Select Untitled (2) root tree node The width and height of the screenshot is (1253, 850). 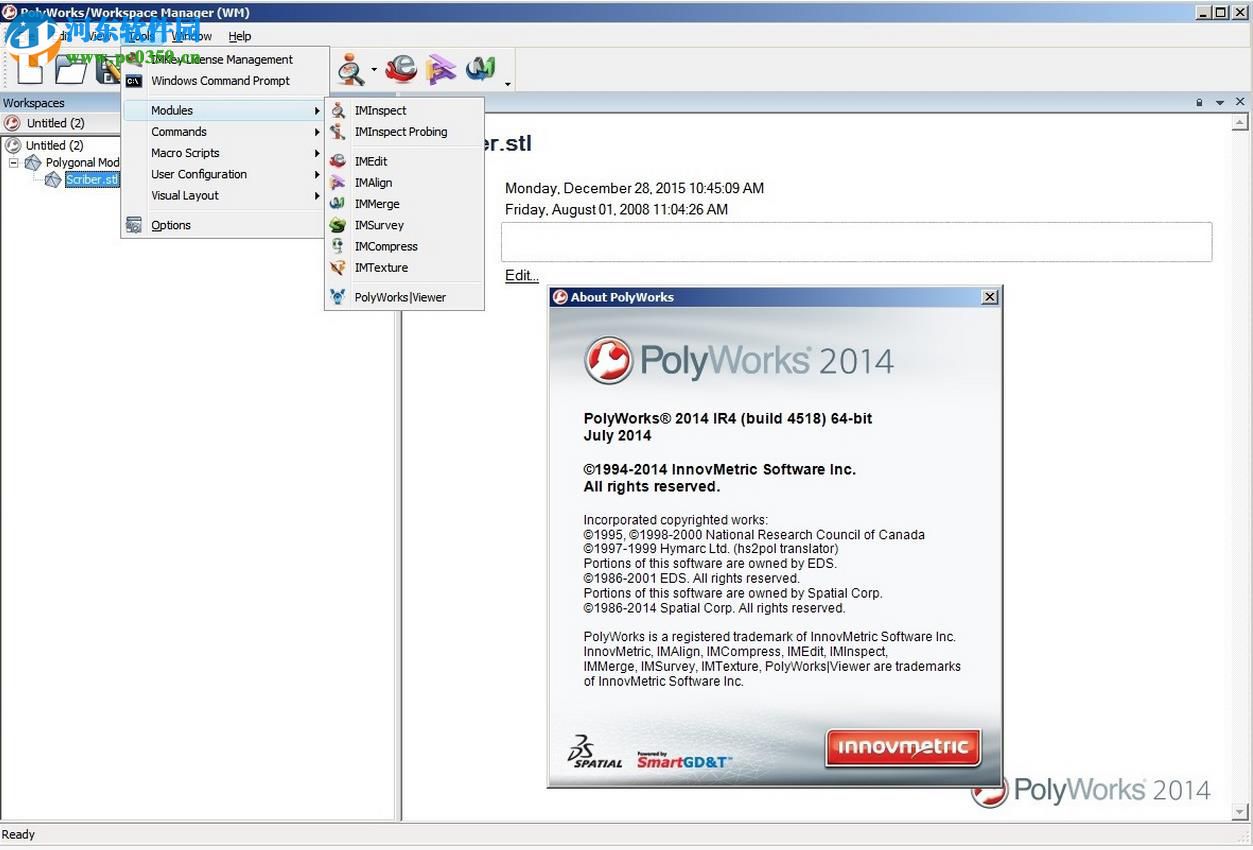coord(54,145)
